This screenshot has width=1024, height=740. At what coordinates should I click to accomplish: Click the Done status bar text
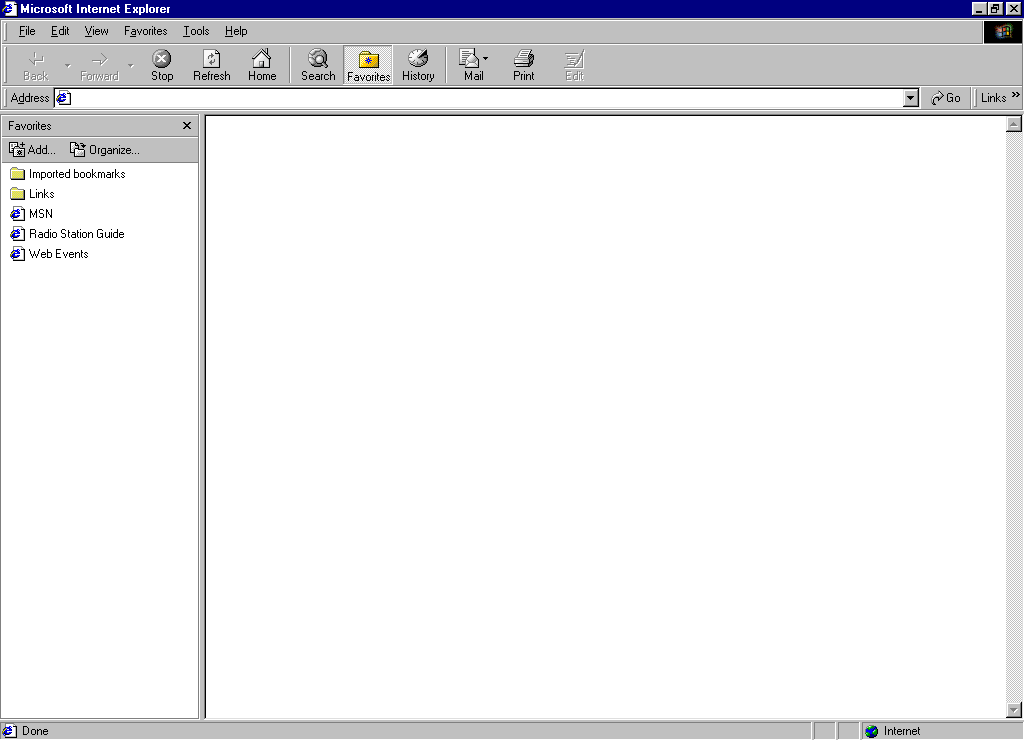35,731
